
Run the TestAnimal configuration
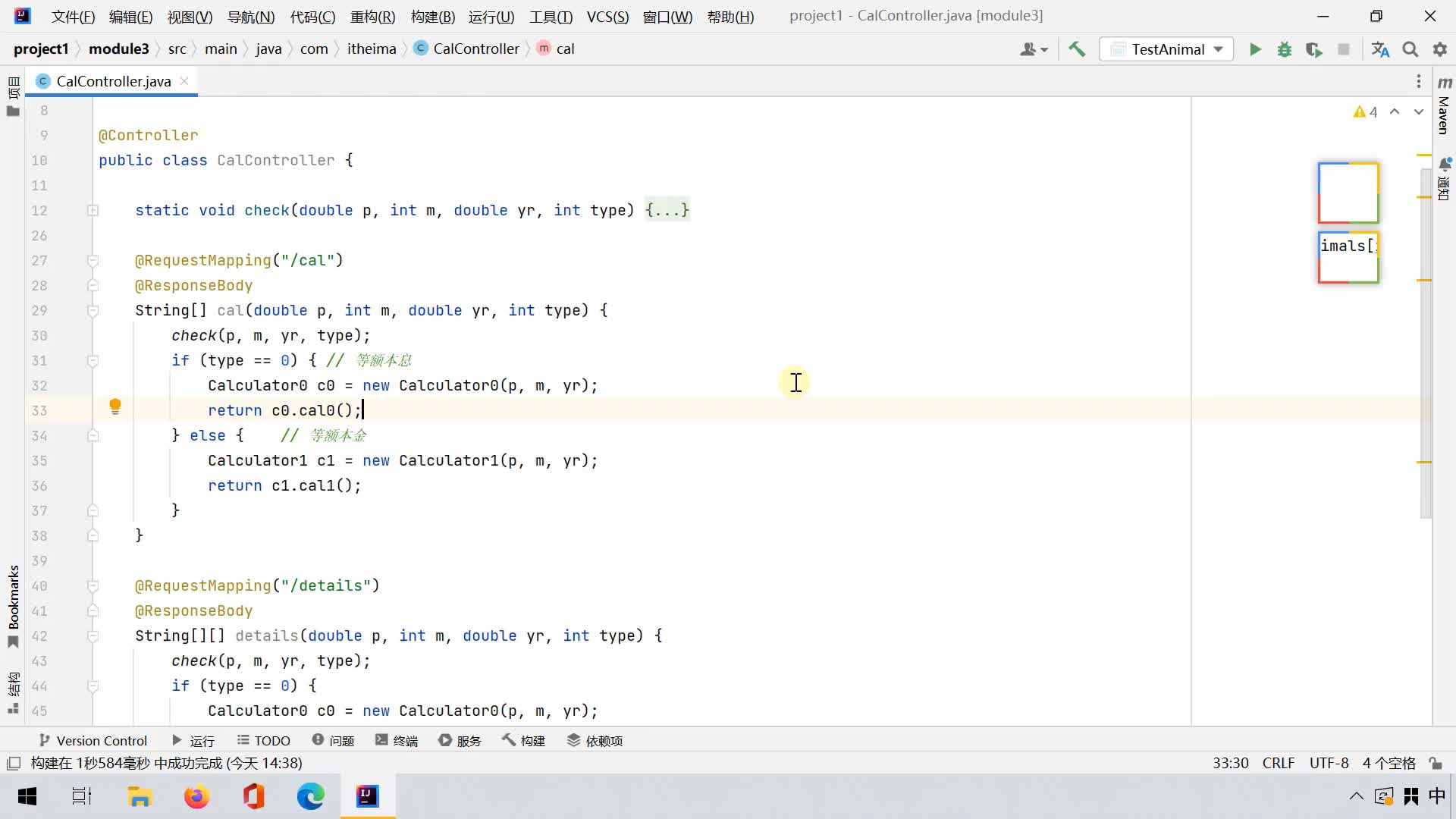click(x=1255, y=49)
